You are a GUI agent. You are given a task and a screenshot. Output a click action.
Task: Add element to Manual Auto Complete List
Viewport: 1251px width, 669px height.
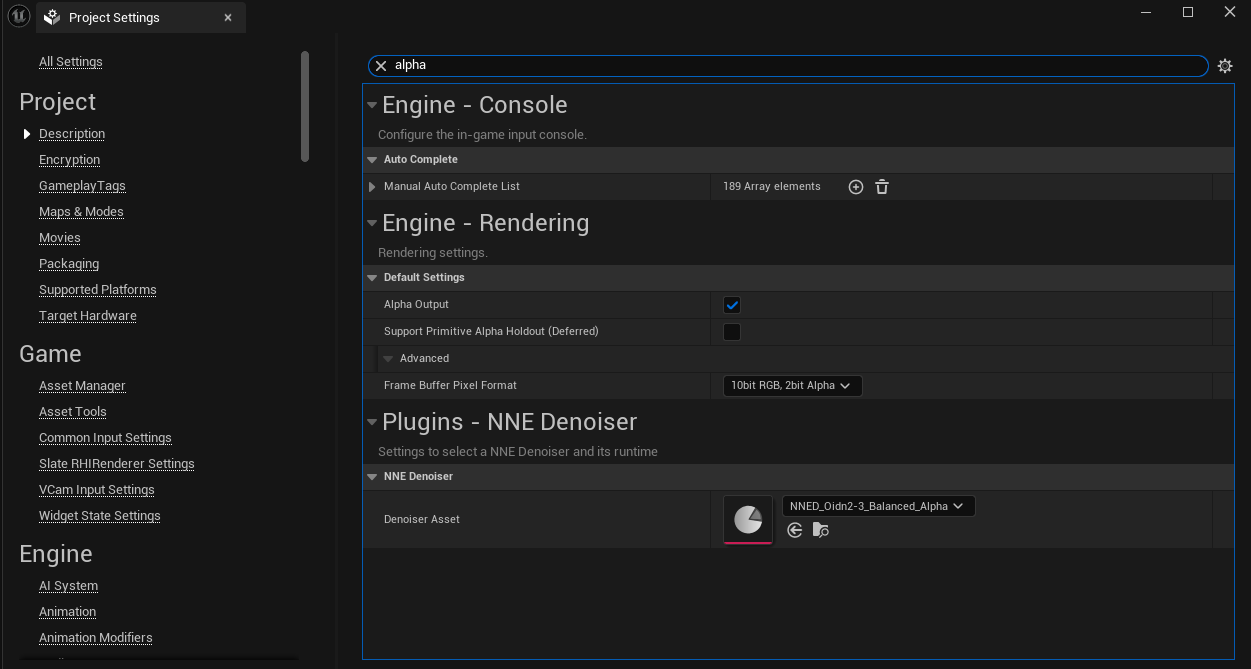coord(855,187)
